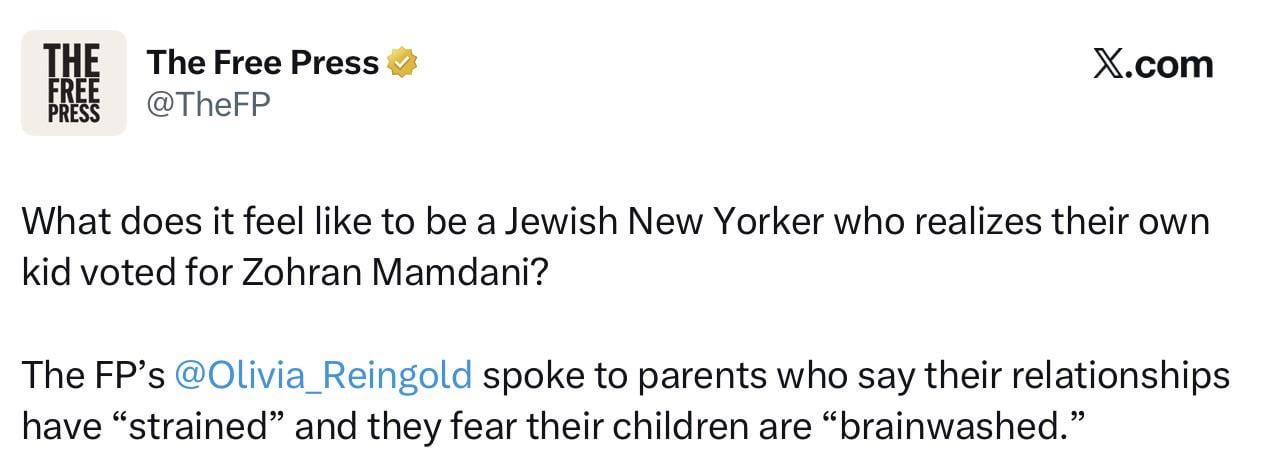Click the word 'THE' in the avatar logo
Screen dimensions: 1261x474
[x=73, y=59]
